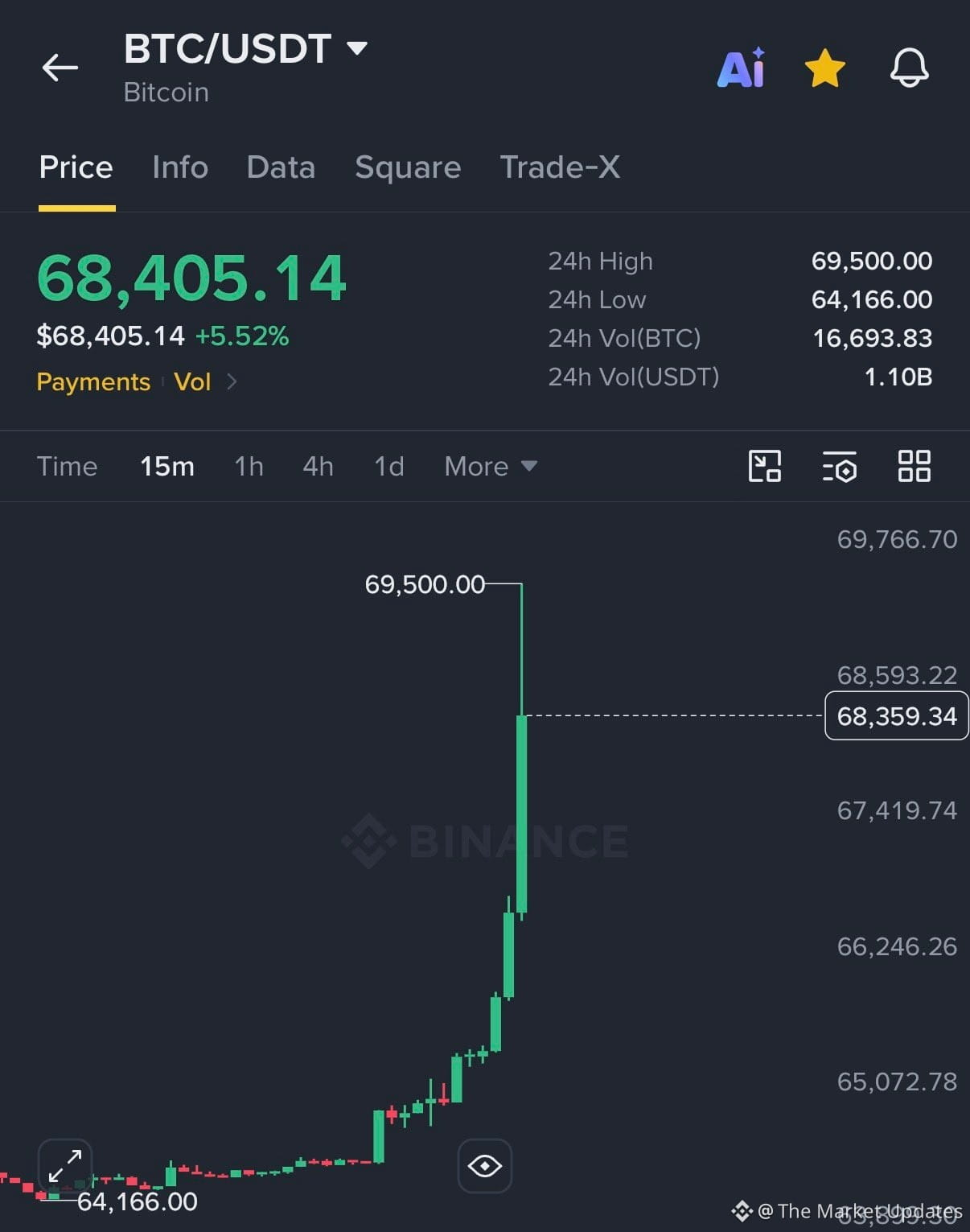This screenshot has height=1232, width=970.
Task: Open price alerts bell icon
Action: click(x=910, y=68)
